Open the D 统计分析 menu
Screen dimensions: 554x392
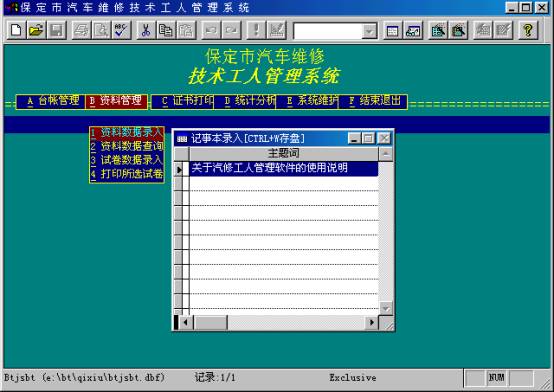[x=244, y=101]
